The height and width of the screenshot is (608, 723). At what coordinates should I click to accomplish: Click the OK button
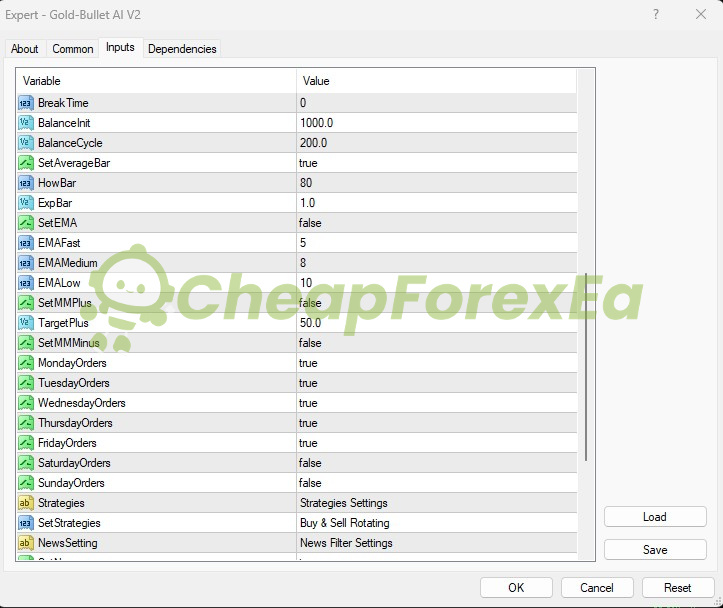(516, 588)
